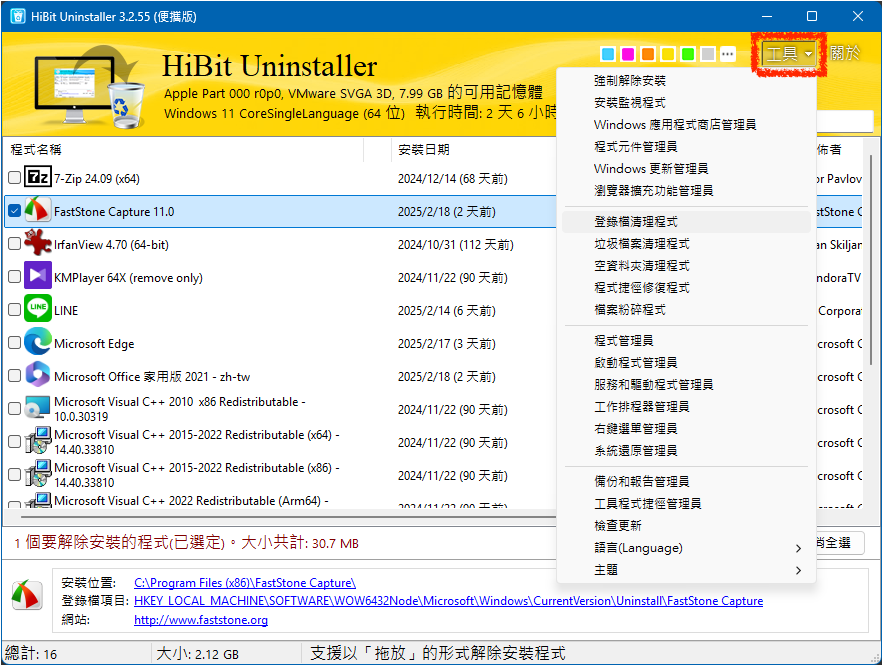This screenshot has height=666, width=883.
Task: Click the IrfanView red icon
Action: click(x=38, y=244)
